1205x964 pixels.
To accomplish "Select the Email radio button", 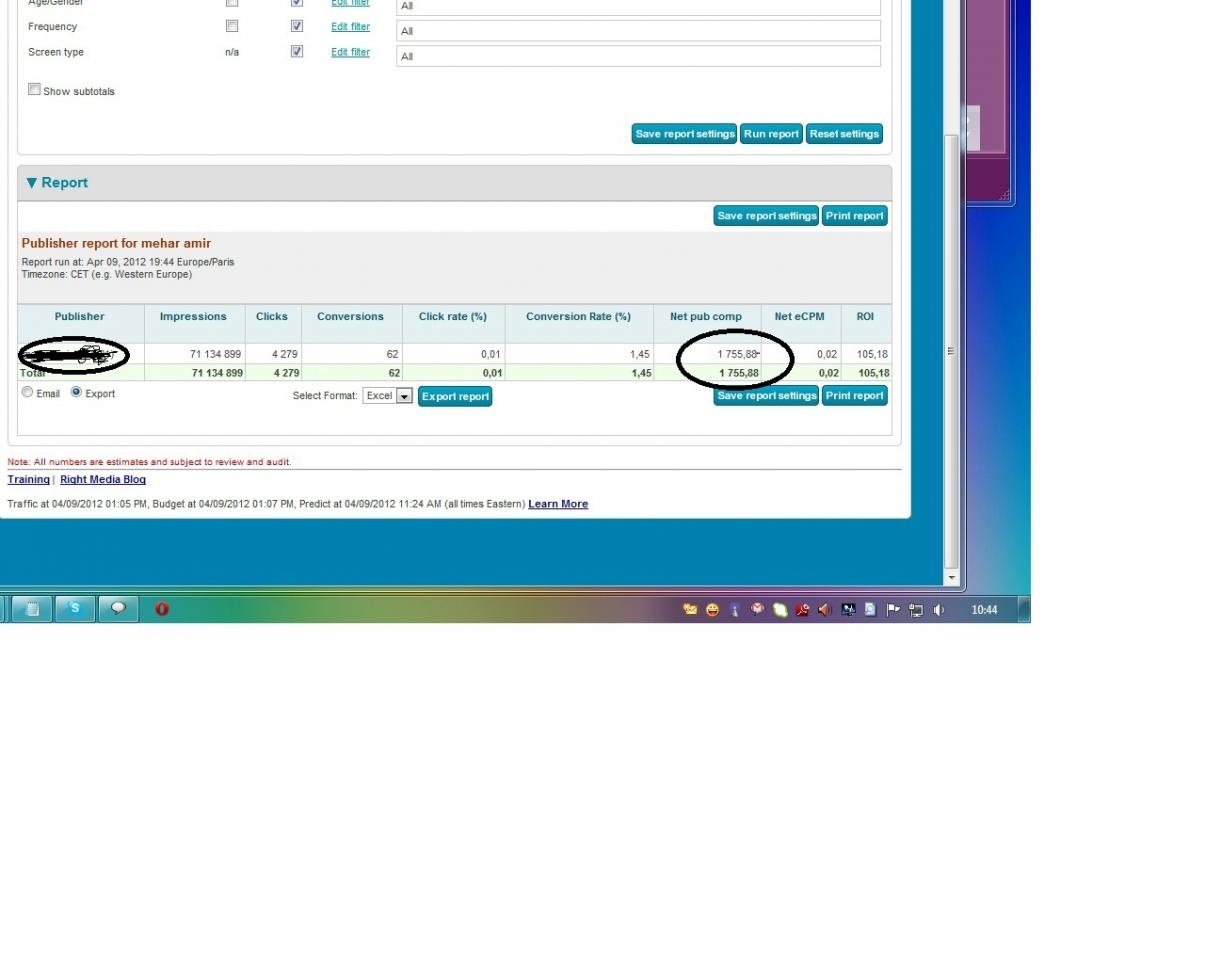I will click(x=27, y=392).
